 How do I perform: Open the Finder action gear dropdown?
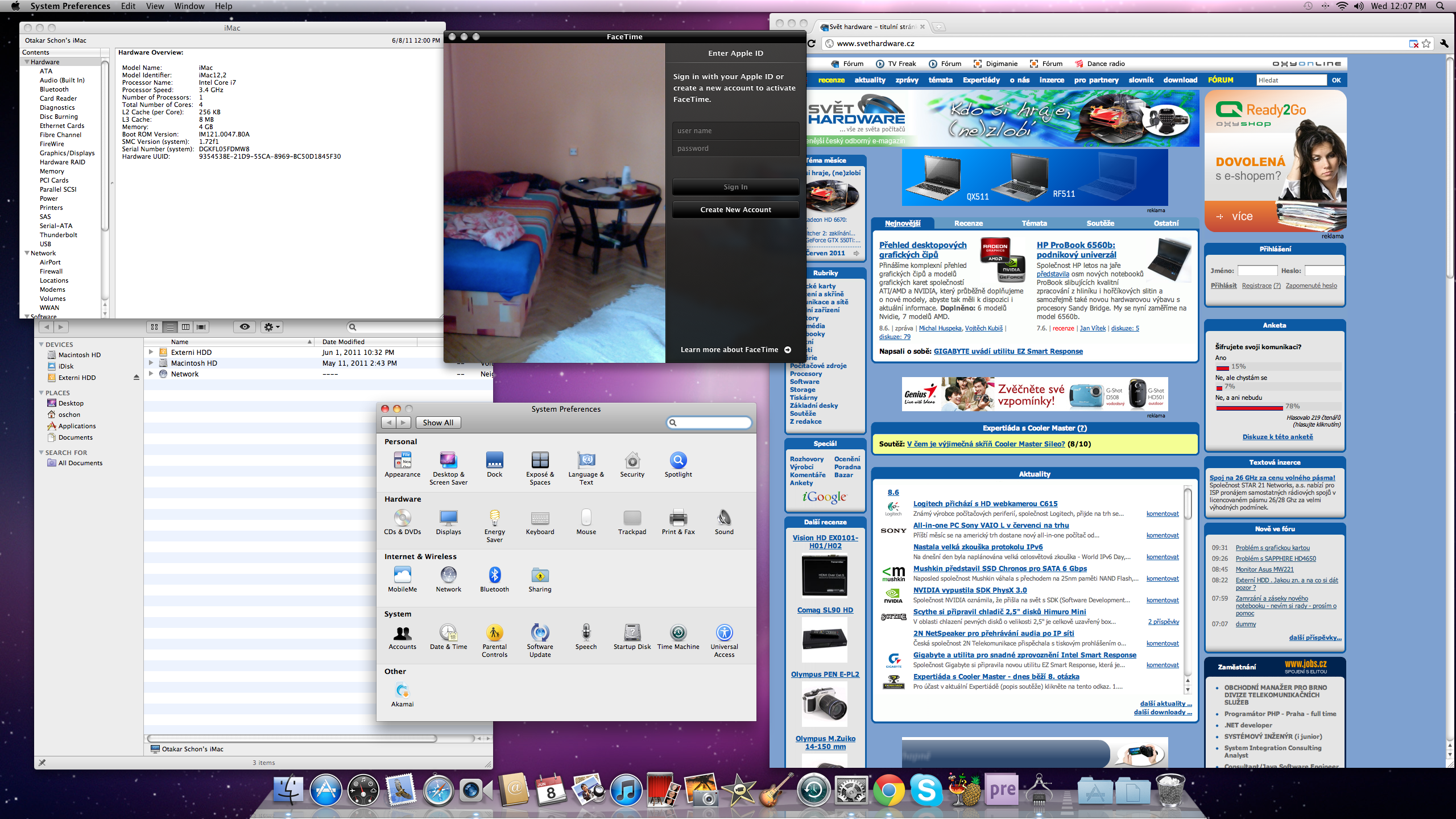coord(271,327)
